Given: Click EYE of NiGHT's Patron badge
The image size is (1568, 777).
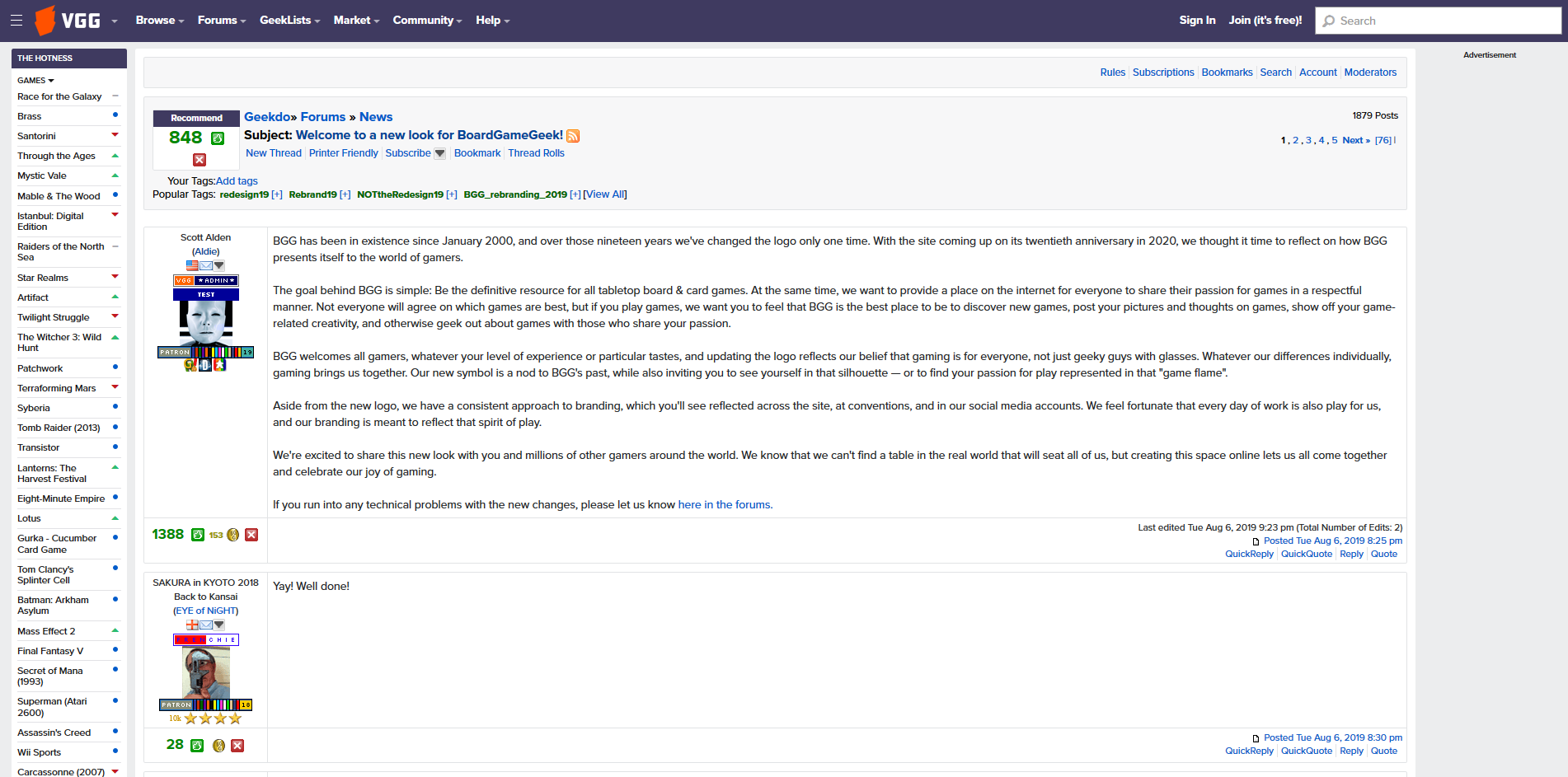Looking at the screenshot, I should pyautogui.click(x=206, y=704).
